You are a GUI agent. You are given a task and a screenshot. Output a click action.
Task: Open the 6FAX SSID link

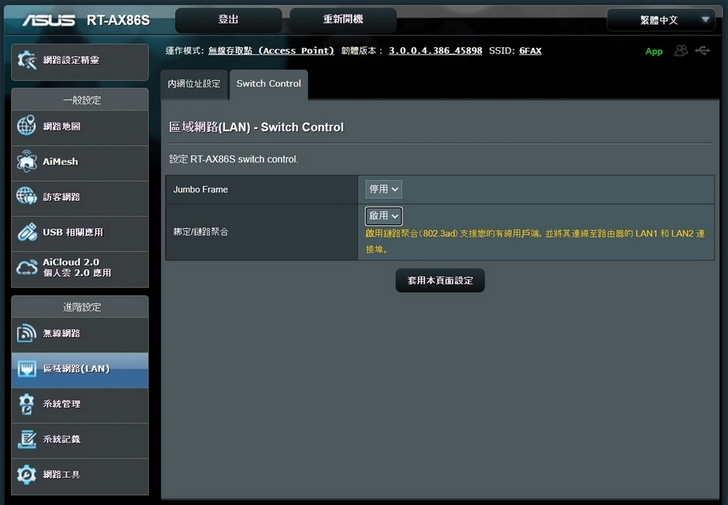[x=530, y=50]
